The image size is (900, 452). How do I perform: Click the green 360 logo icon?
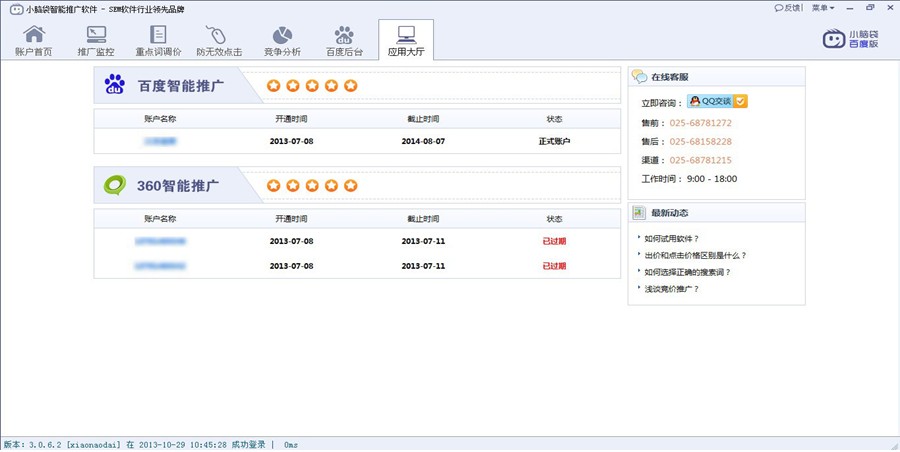click(x=115, y=185)
